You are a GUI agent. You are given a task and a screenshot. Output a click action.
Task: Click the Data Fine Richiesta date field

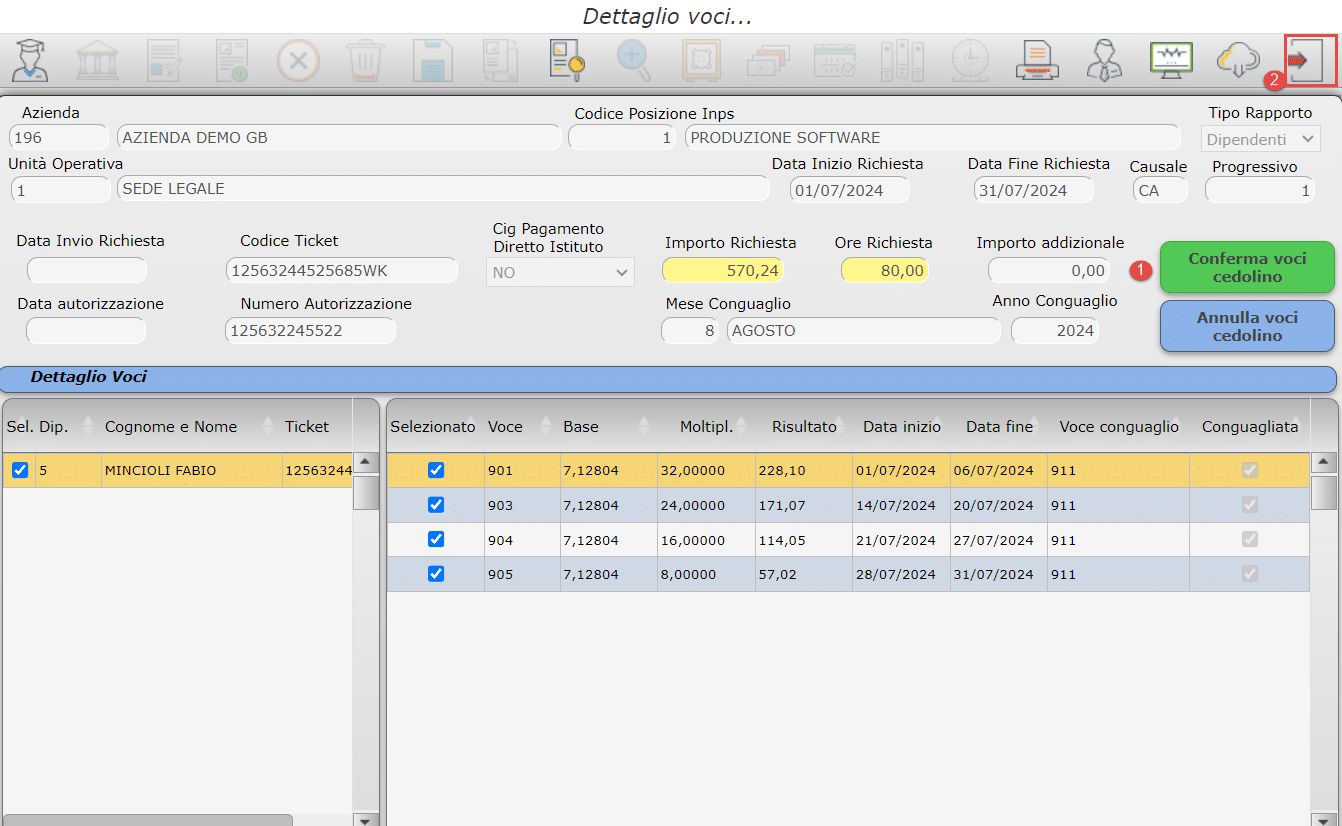coord(1034,190)
